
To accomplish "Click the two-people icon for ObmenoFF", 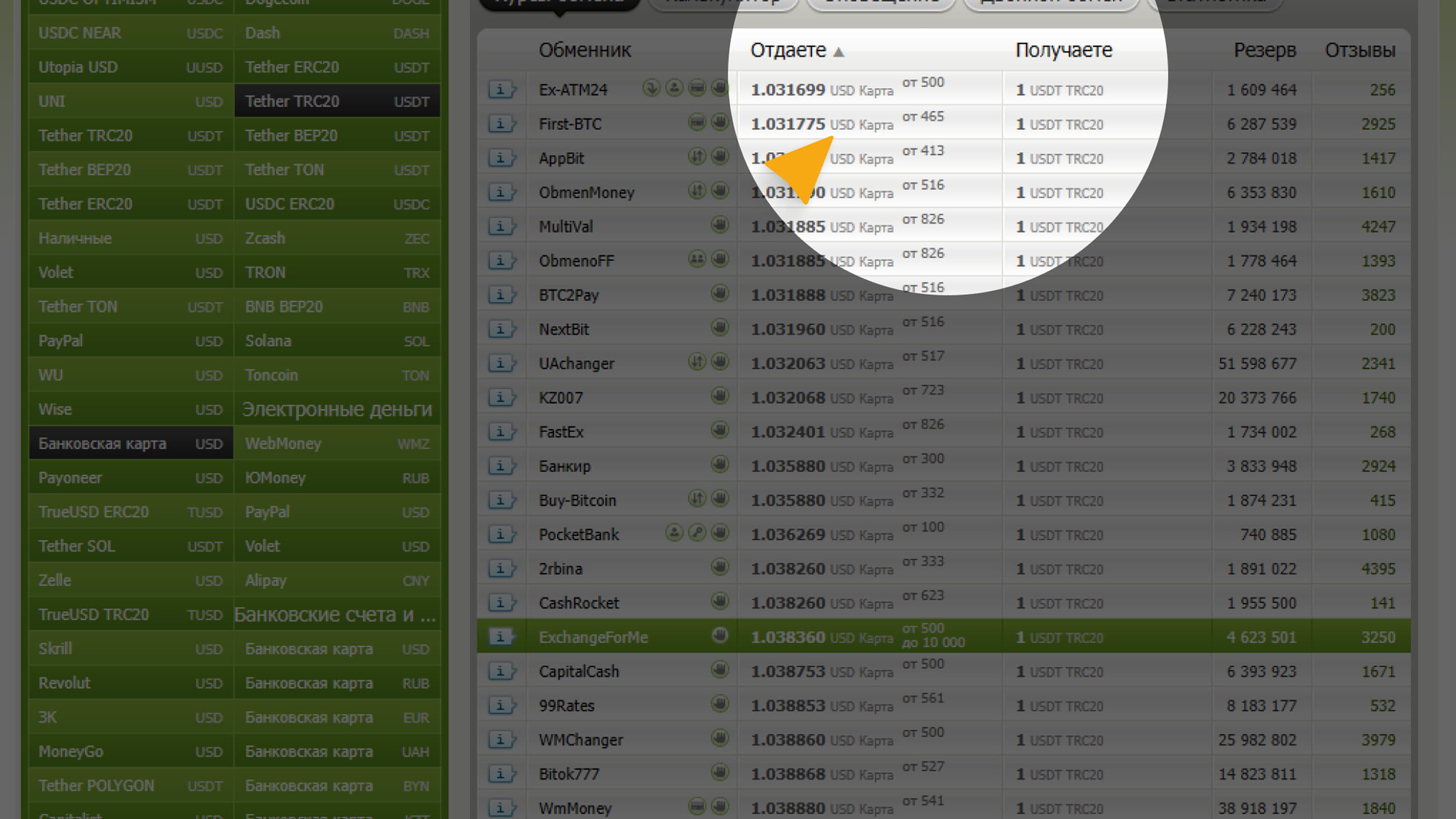I will pyautogui.click(x=697, y=259).
